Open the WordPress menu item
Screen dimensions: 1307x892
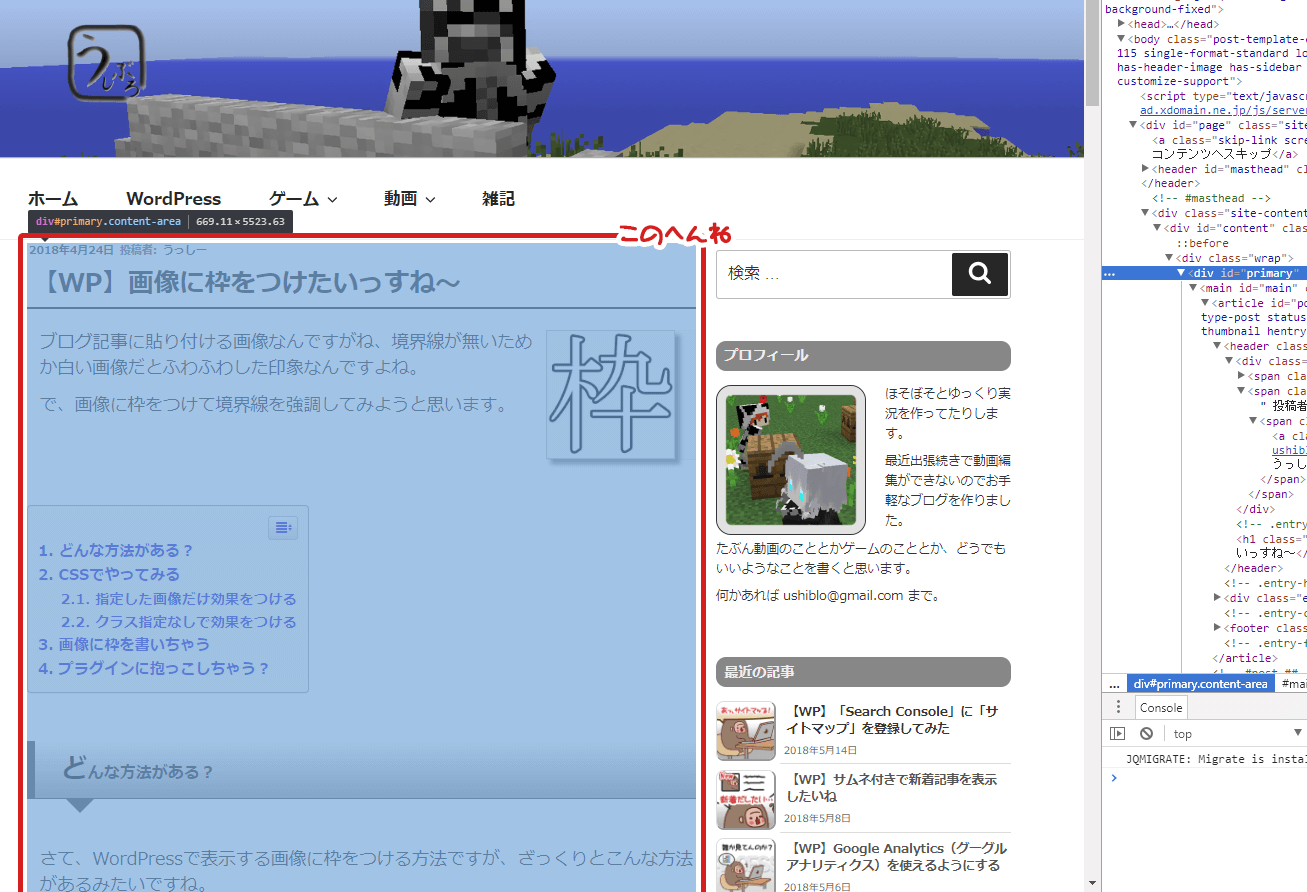174,199
